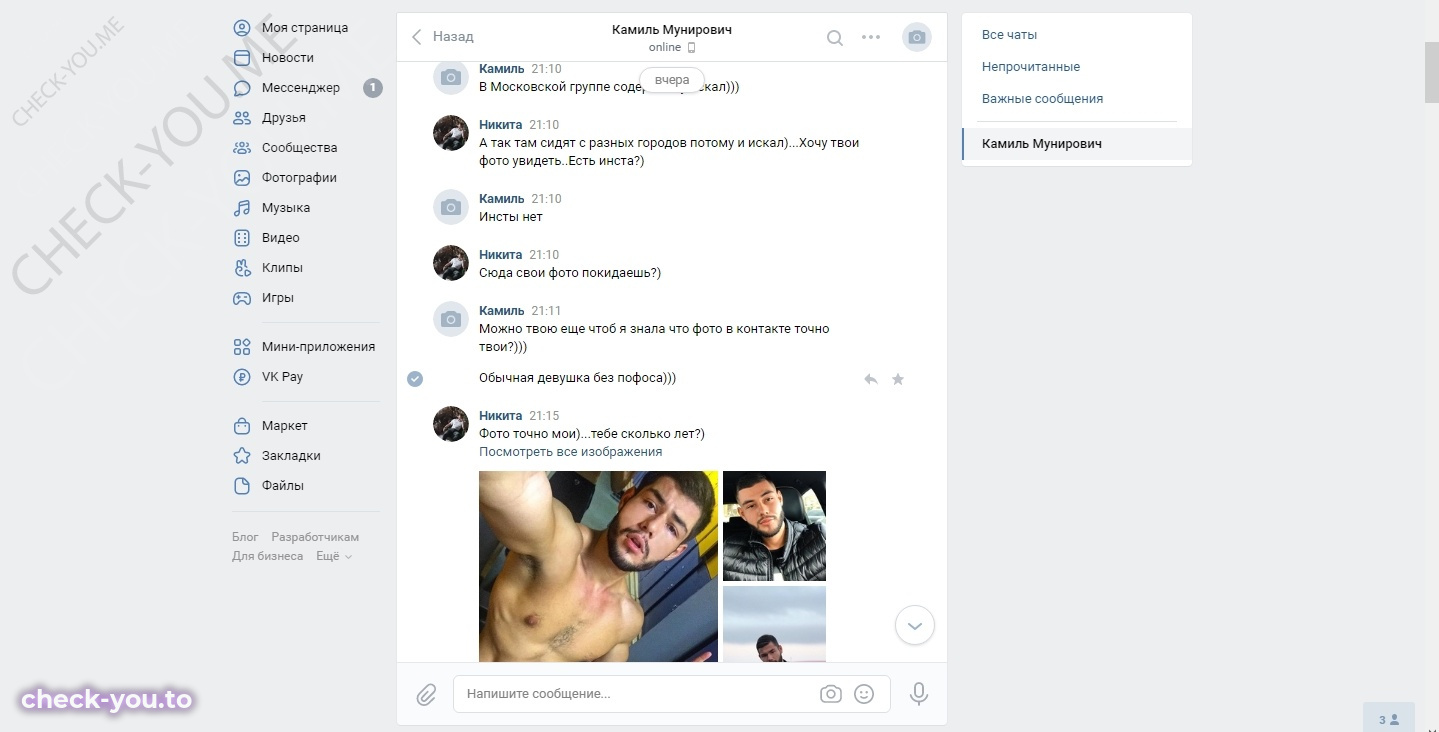The image size is (1439, 732).
Task: Click the unread badge next to Мессенджер
Action: (x=373, y=88)
